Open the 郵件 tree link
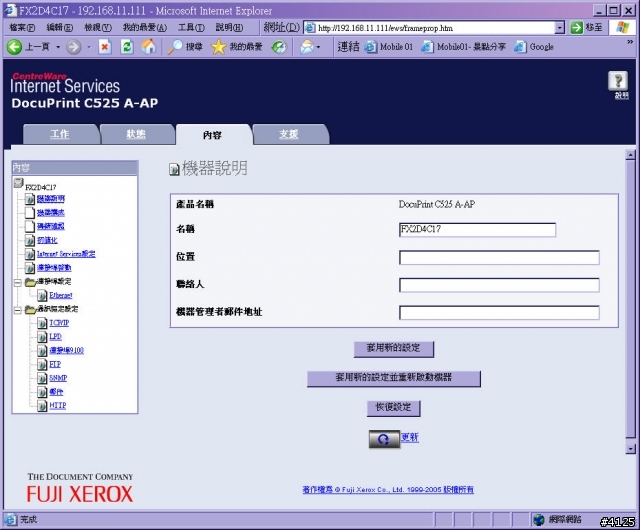Screen dimensions: 640x530 pos(56,392)
